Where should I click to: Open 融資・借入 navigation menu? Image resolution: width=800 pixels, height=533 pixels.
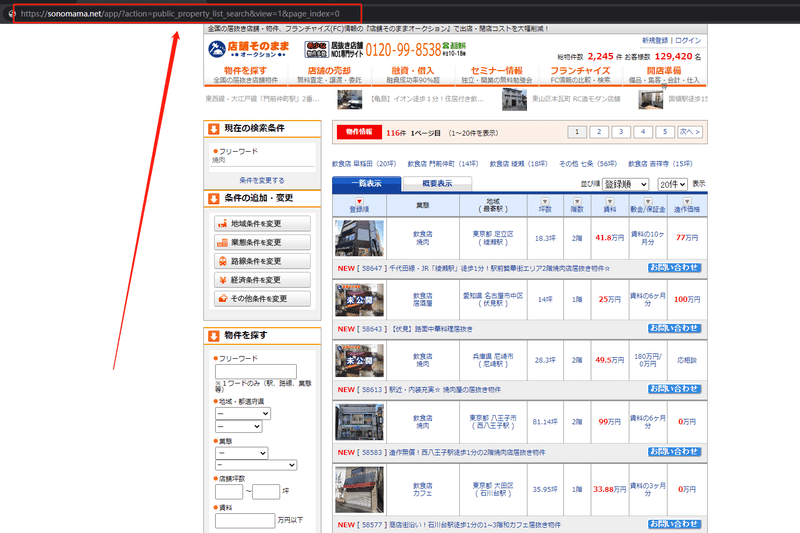pyautogui.click(x=413, y=74)
